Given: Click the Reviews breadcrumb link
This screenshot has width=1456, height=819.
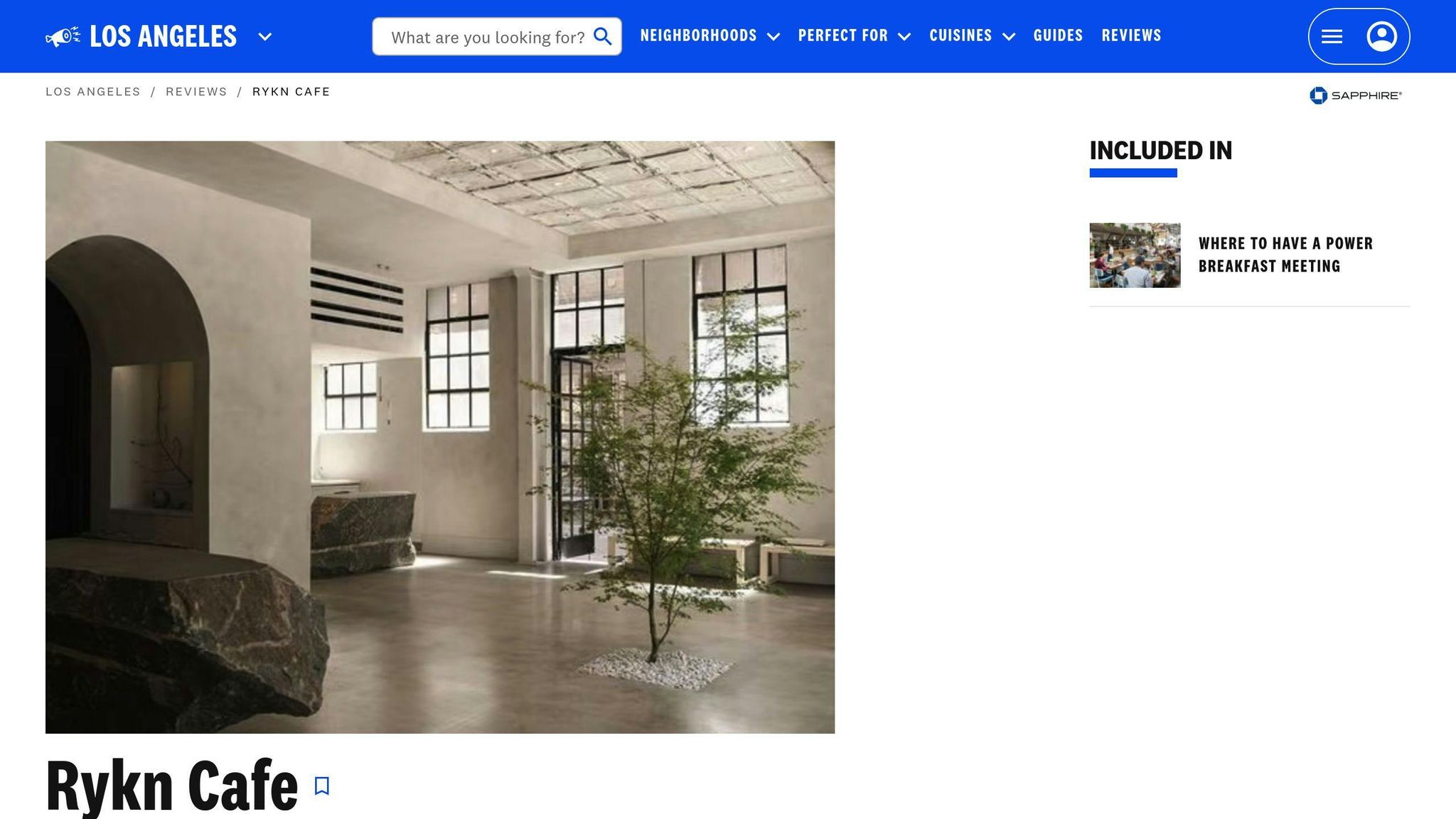Looking at the screenshot, I should tap(196, 92).
